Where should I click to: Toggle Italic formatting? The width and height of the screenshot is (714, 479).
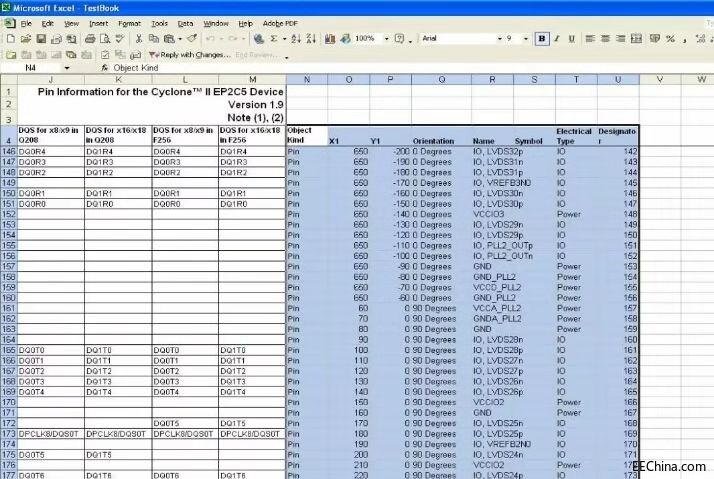point(556,39)
